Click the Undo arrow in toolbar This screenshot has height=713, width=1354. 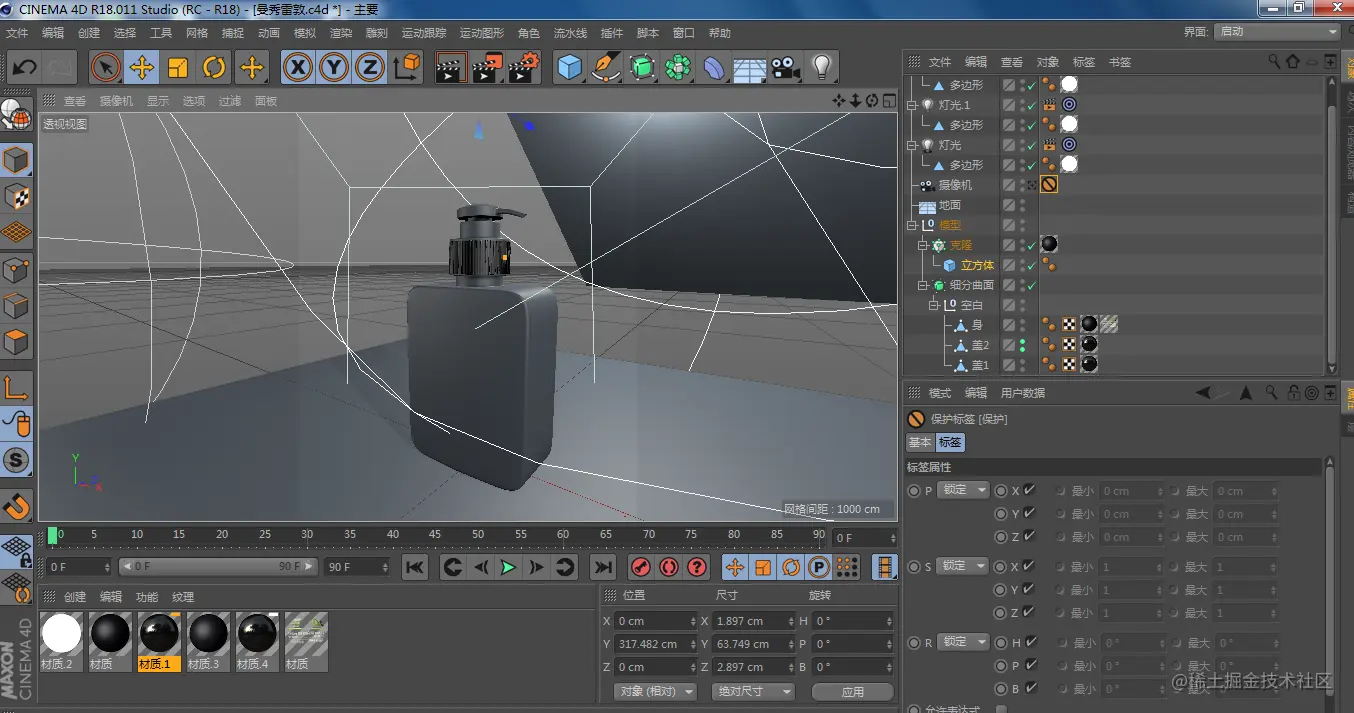[25, 68]
